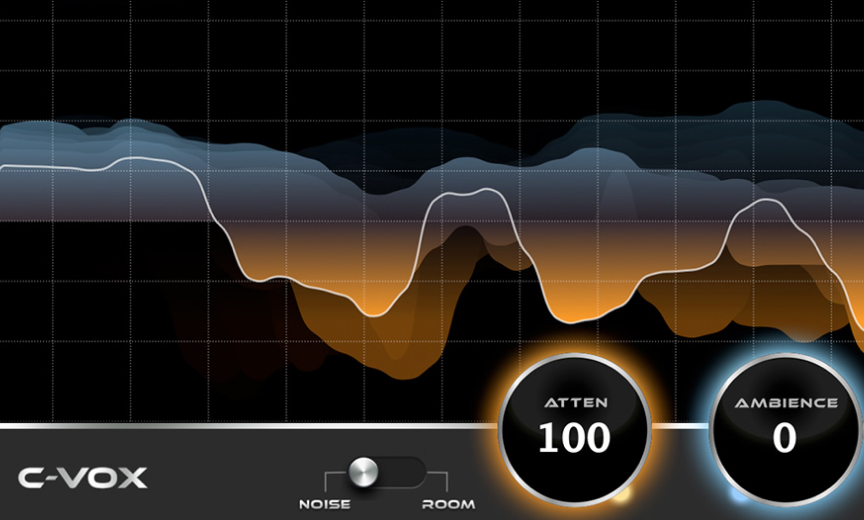This screenshot has height=520, width=864.
Task: Click the ATTEN value 100
Action: coord(574,438)
